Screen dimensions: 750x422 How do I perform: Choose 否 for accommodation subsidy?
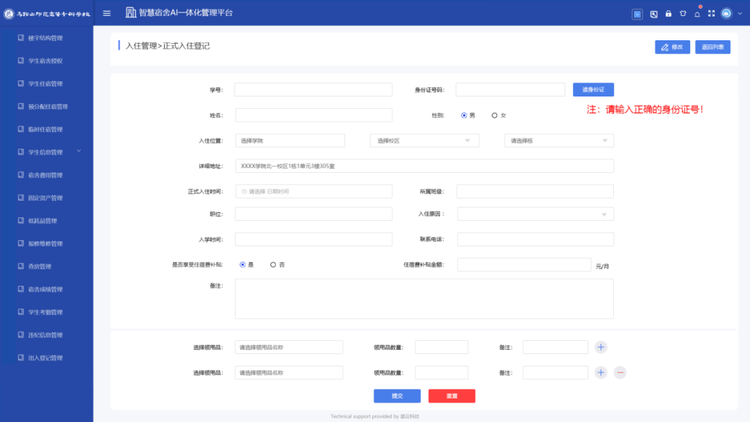click(273, 265)
